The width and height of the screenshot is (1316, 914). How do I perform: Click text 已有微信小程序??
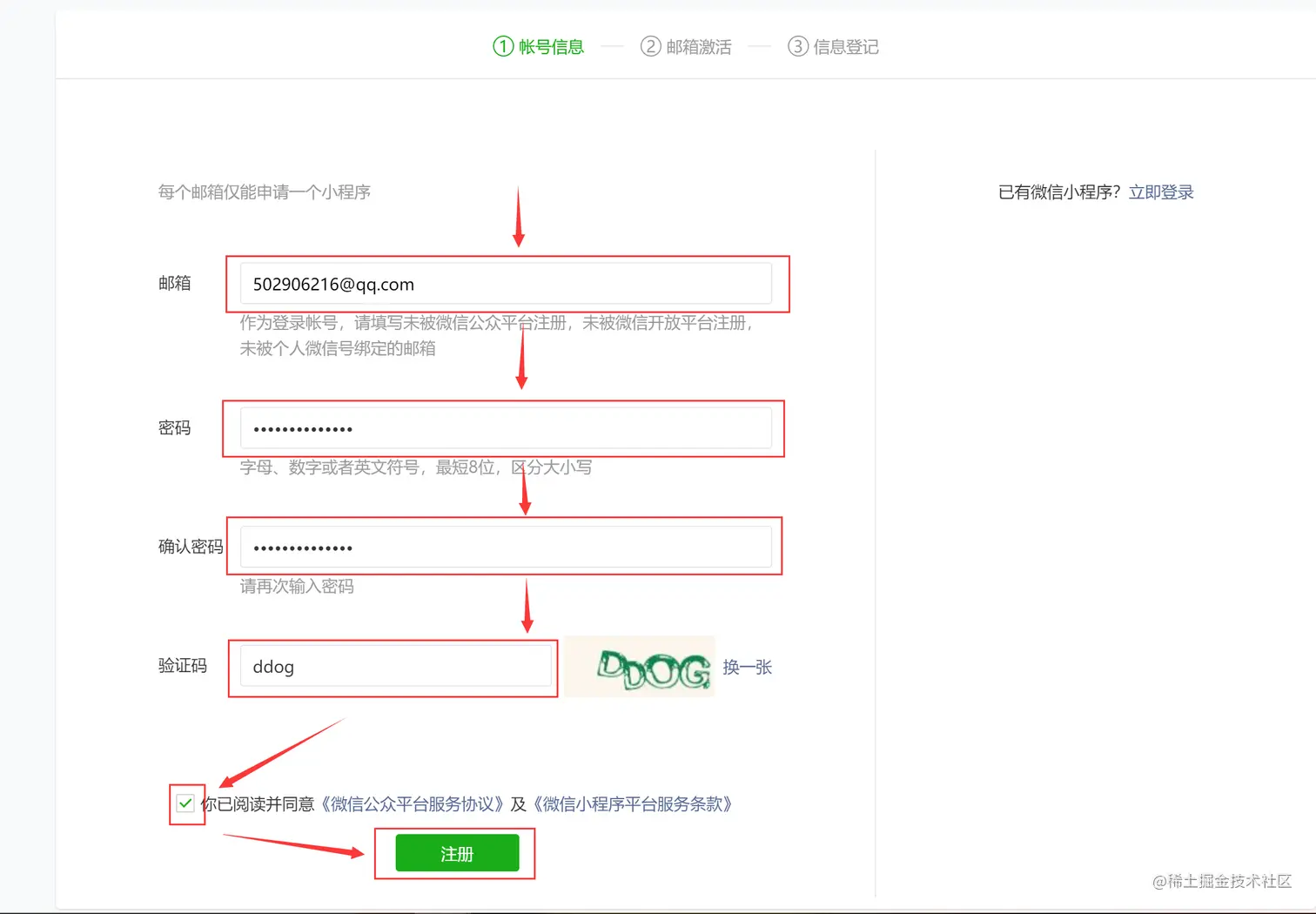click(x=1059, y=192)
